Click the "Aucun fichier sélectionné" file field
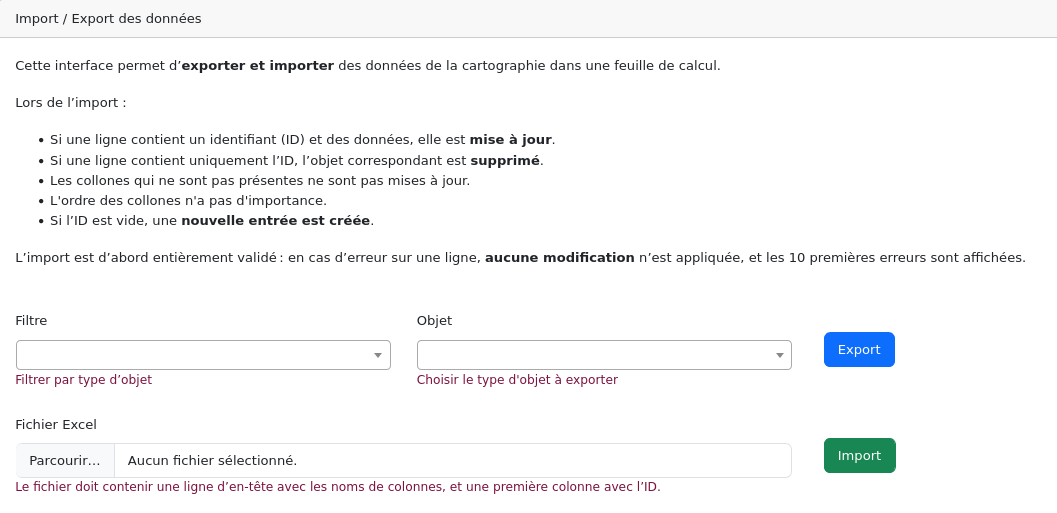Screen dimensions: 1057x513 452,460
